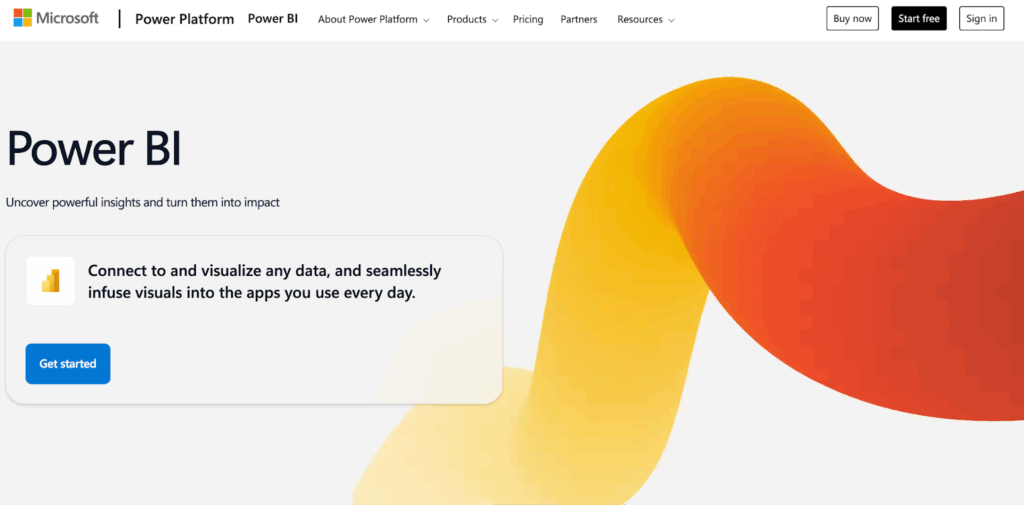Click the Microsoft wordmark text

(68, 18)
